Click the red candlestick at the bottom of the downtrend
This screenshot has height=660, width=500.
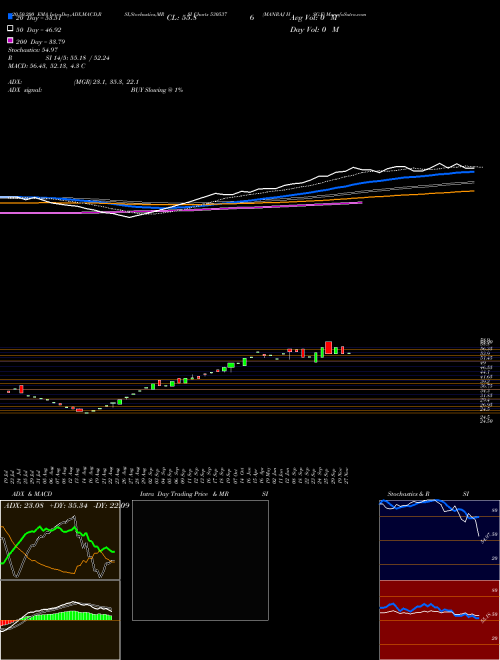click(x=79, y=410)
